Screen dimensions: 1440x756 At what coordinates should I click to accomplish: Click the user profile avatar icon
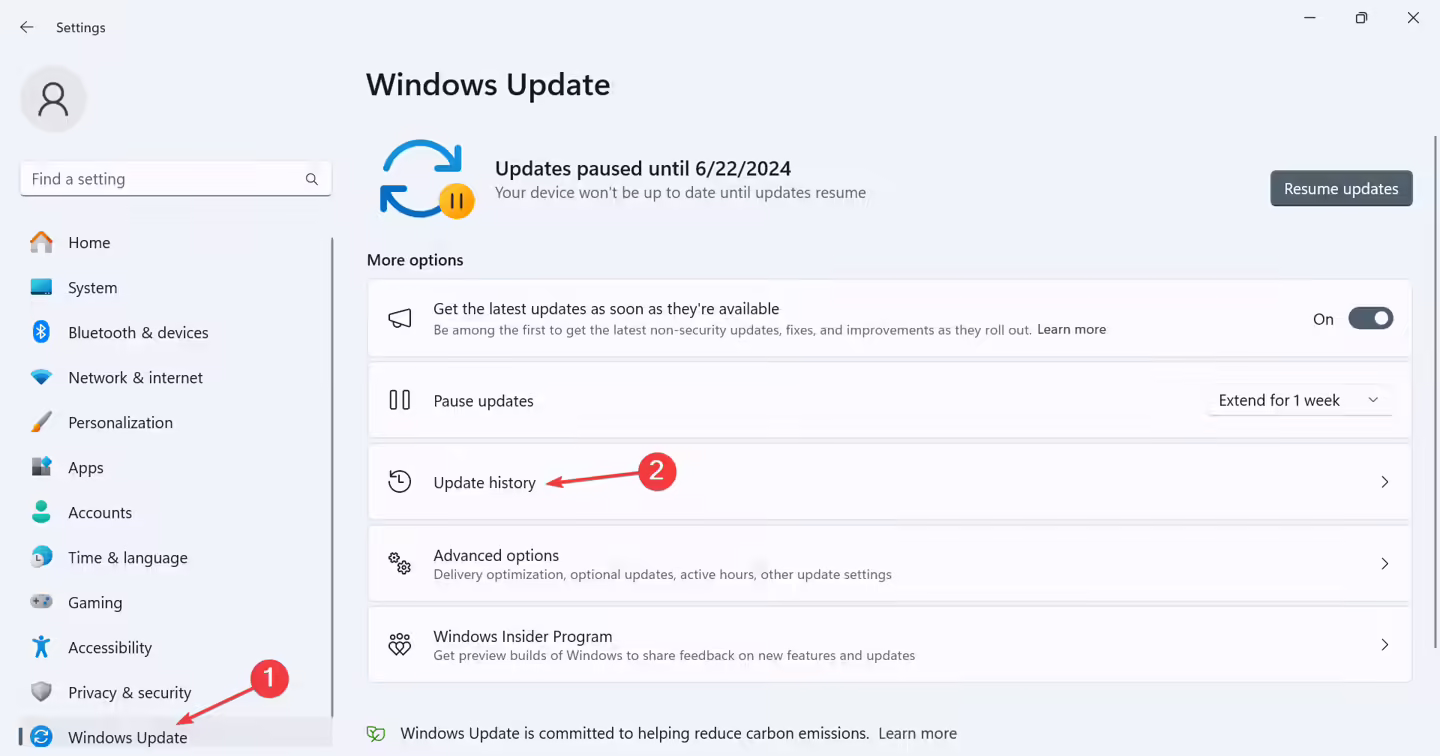(53, 99)
